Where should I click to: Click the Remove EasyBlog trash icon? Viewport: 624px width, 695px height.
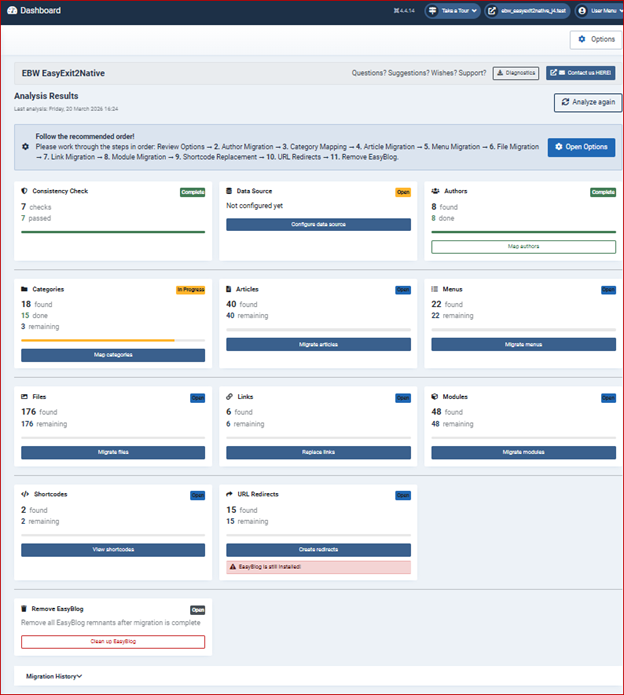25,608
